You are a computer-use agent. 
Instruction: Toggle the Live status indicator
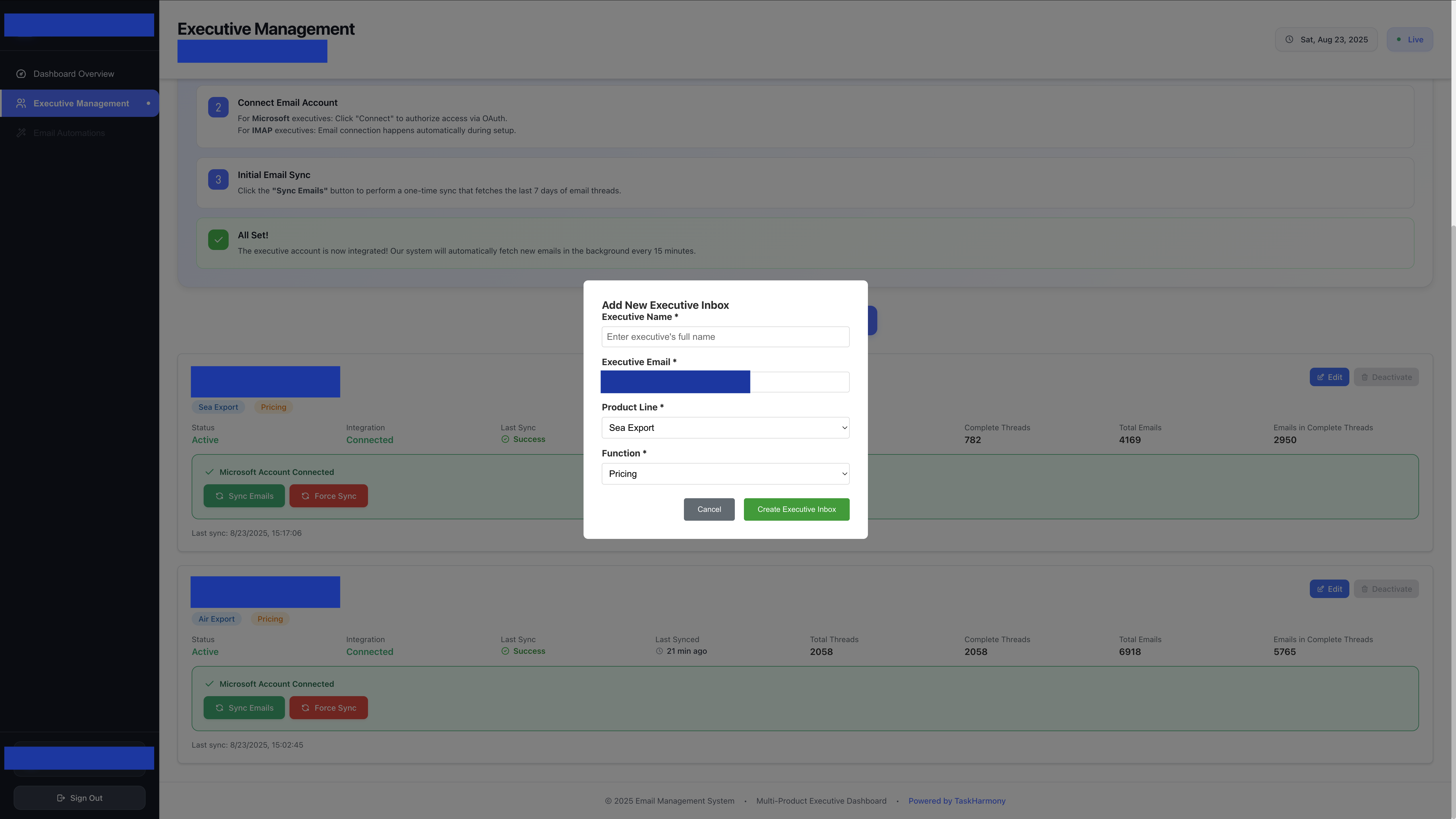point(1410,40)
